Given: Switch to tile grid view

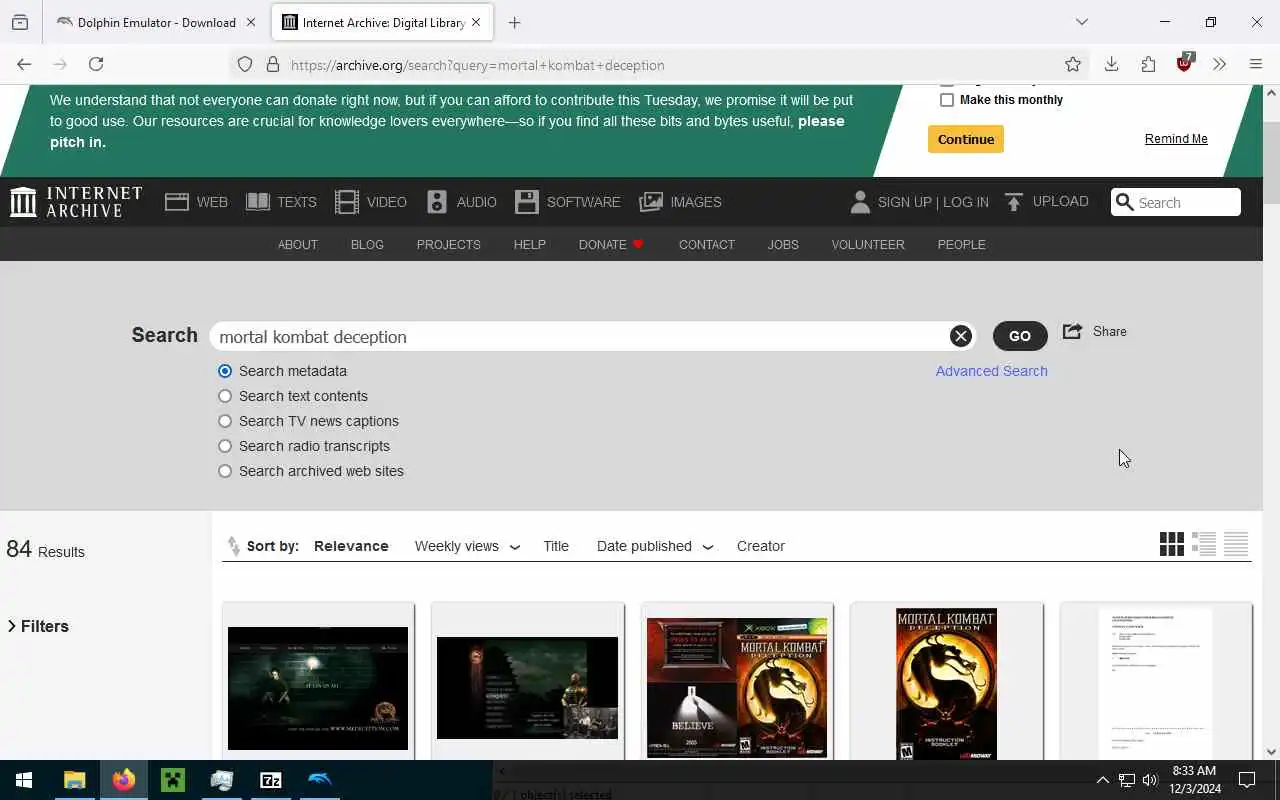Looking at the screenshot, I should pyautogui.click(x=1172, y=544).
